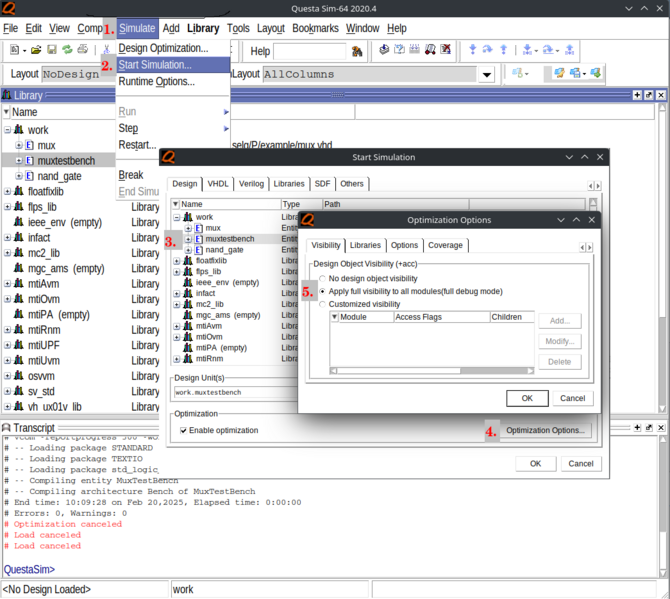This screenshot has width=670, height=599.
Task: Choose Start Simulation... from Simulate menu
Action: point(173,65)
